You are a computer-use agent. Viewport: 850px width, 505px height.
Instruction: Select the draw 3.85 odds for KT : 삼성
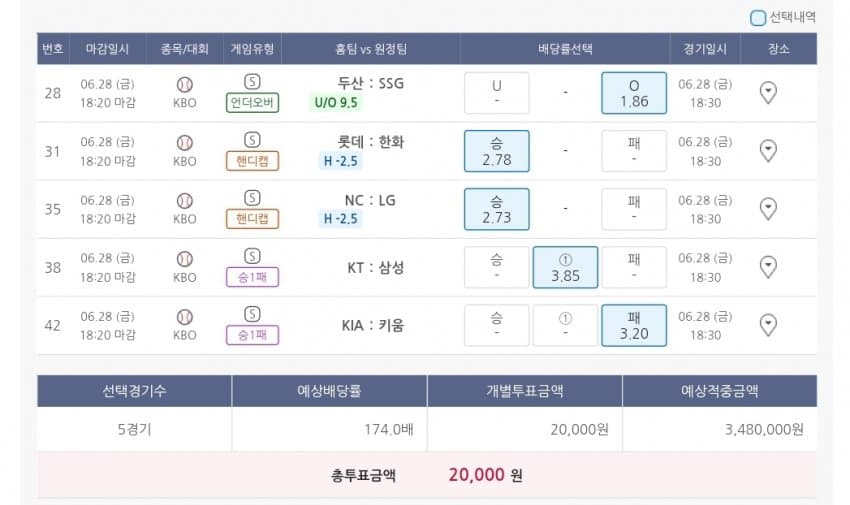pyautogui.click(x=565, y=267)
